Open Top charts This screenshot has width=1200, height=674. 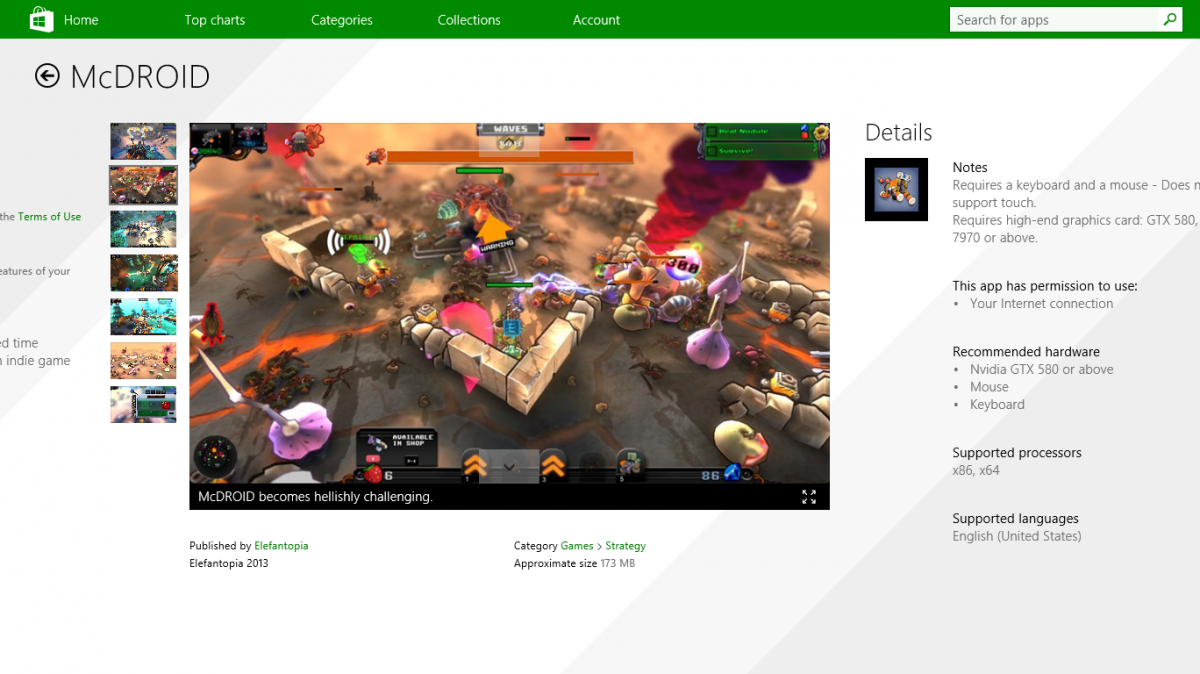[215, 20]
